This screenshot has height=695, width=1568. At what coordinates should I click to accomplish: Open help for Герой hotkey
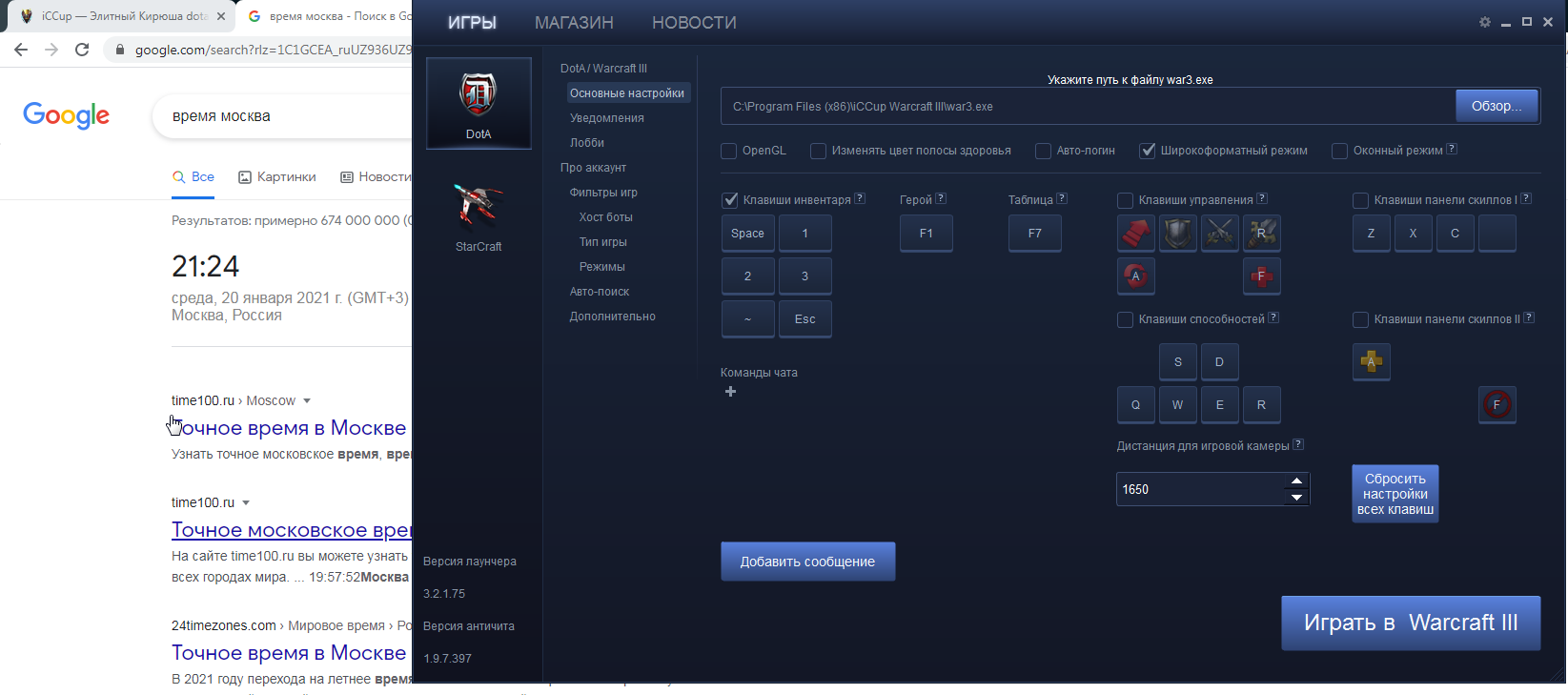[941, 198]
